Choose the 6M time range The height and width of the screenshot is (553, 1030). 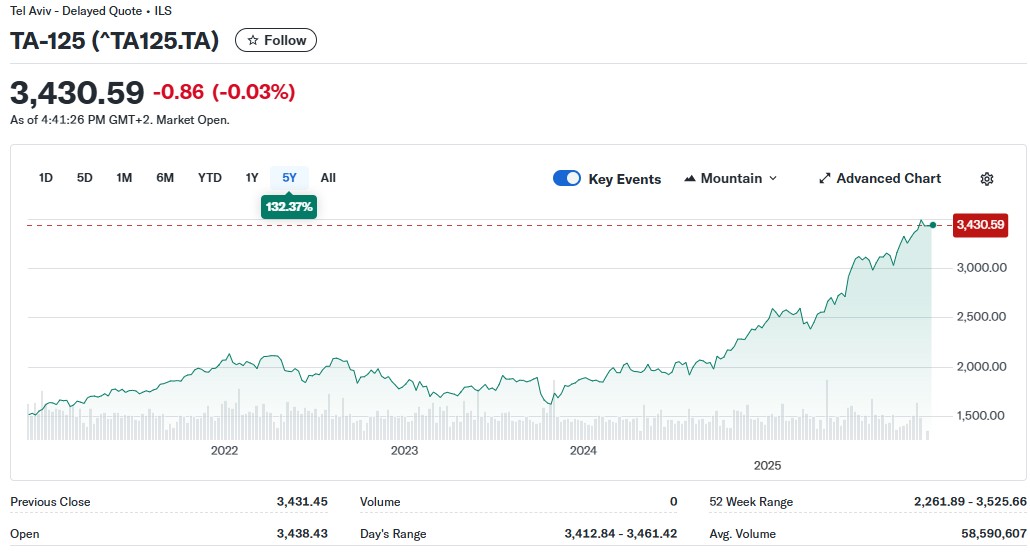pyautogui.click(x=165, y=178)
